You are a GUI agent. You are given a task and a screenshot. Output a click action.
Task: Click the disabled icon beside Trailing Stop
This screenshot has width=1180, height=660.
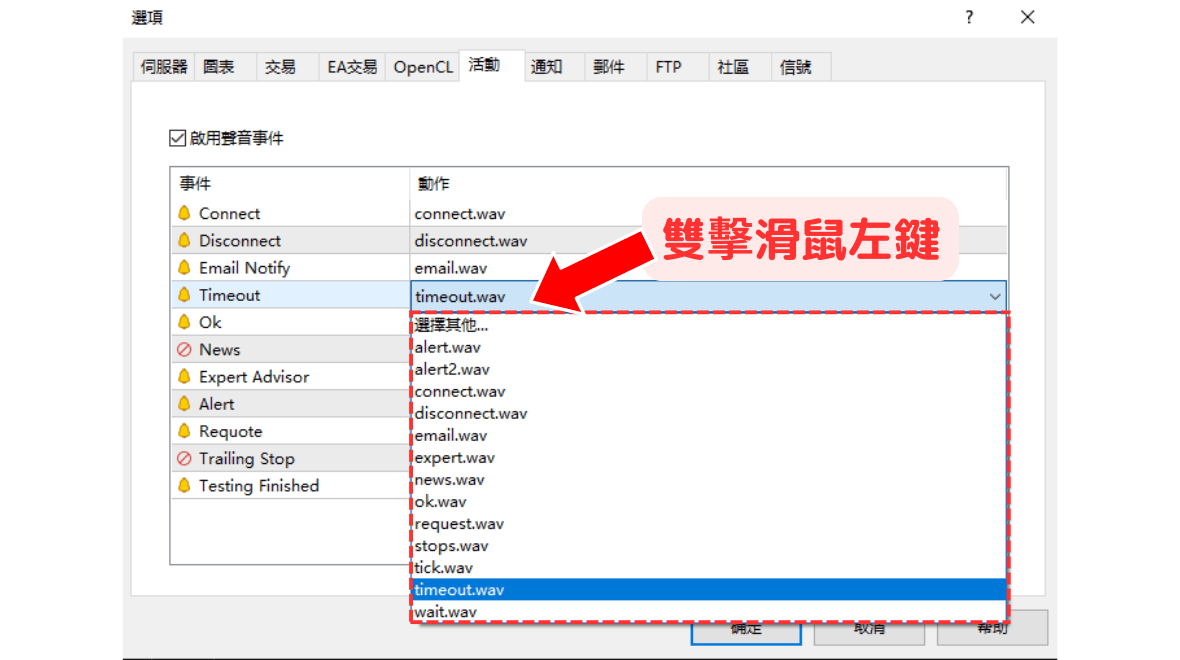[184, 459]
